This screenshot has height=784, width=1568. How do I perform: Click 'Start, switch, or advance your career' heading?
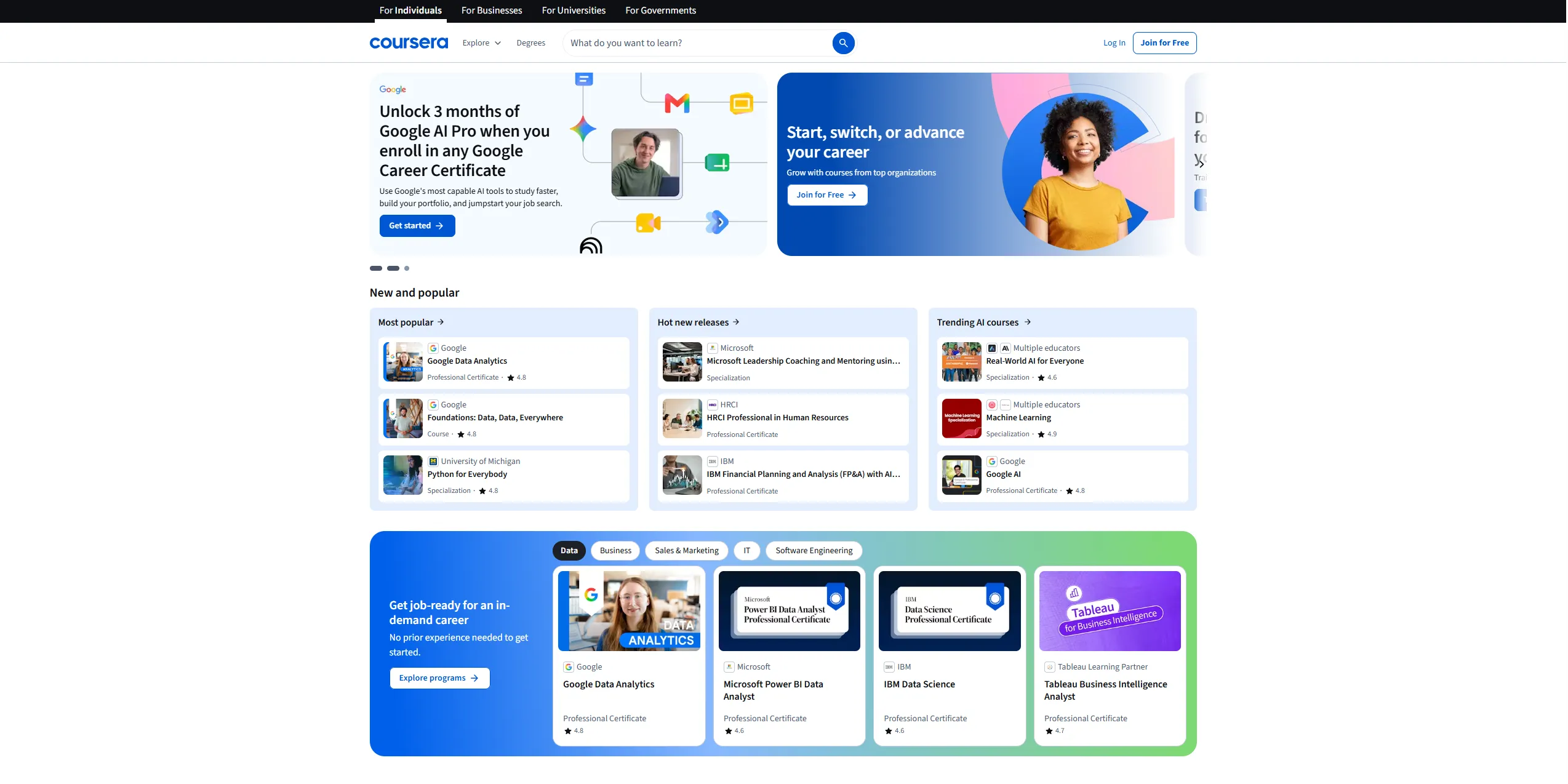[x=875, y=142]
